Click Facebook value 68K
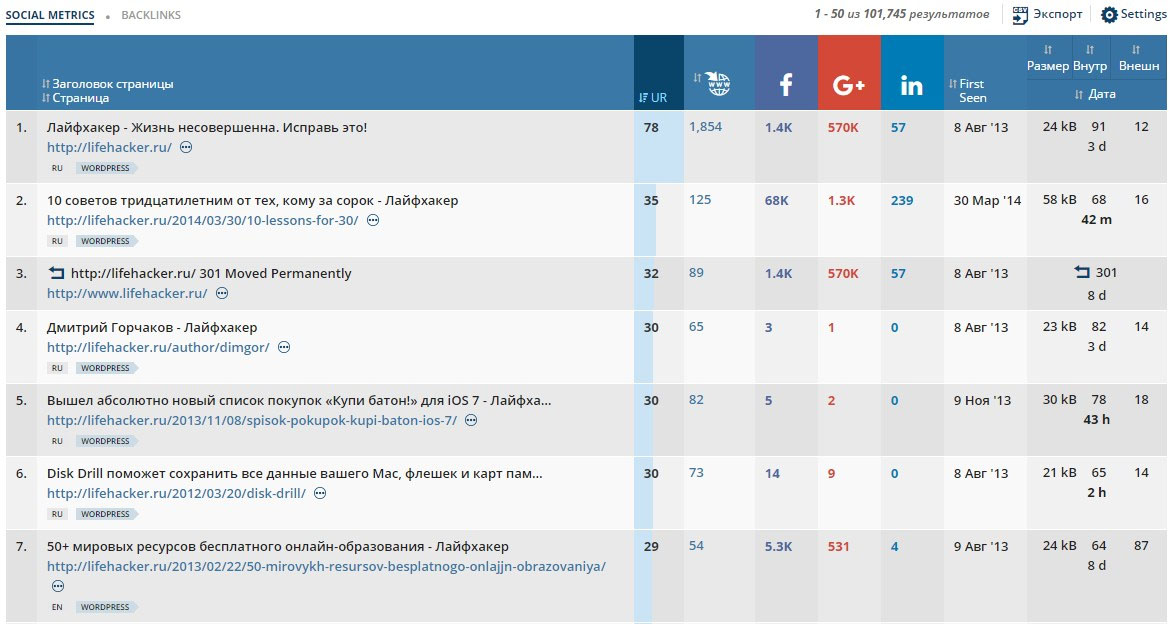1170x624 pixels. 777,201
